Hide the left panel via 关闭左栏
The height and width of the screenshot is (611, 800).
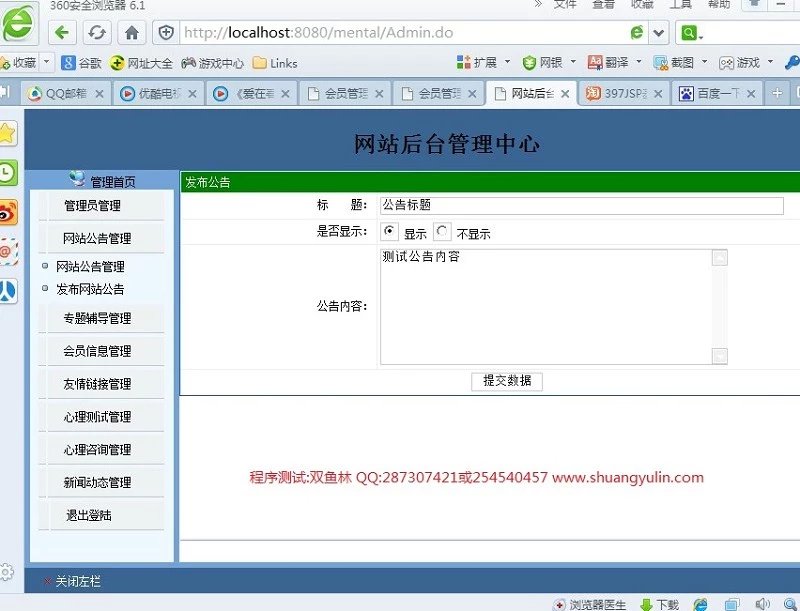pos(71,581)
